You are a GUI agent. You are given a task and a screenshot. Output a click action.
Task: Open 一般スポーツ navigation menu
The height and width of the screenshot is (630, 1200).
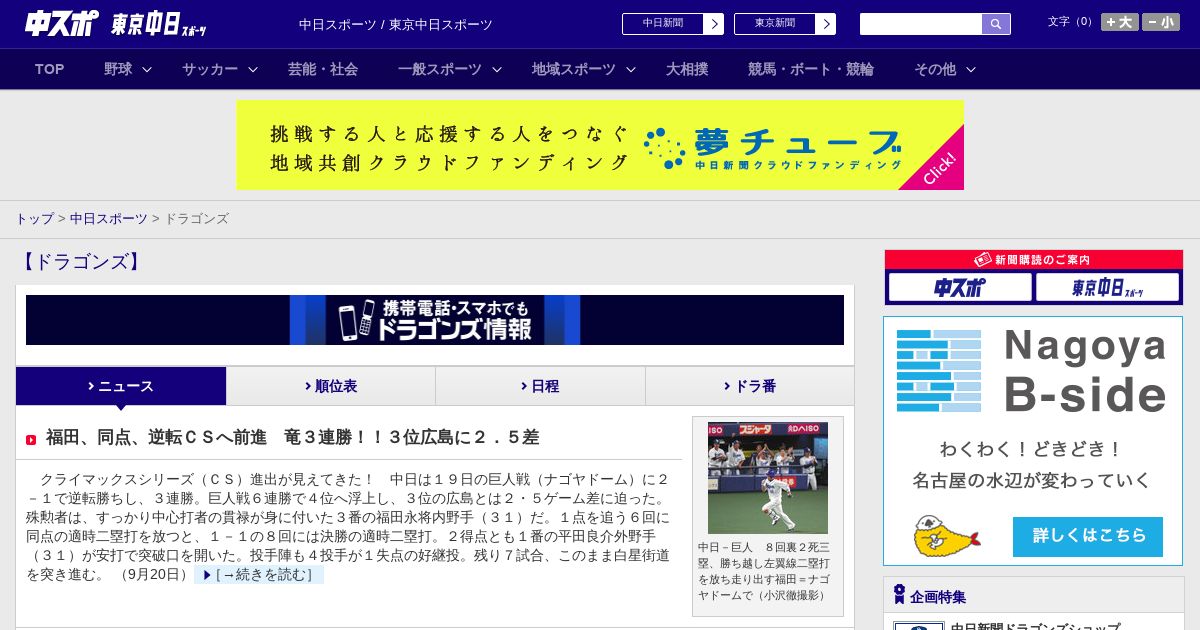click(x=440, y=69)
